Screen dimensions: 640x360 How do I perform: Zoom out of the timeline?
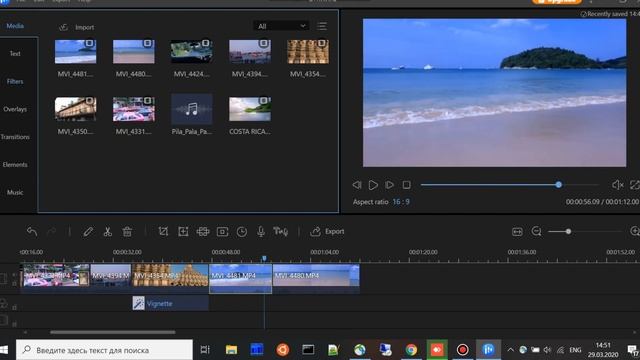[536, 232]
